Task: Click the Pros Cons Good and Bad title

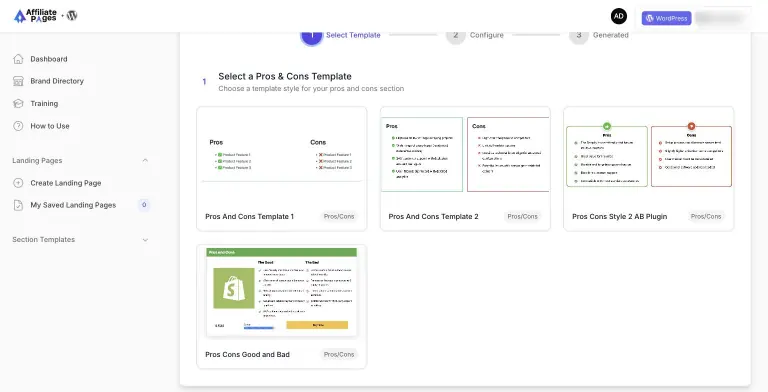Action: point(247,354)
